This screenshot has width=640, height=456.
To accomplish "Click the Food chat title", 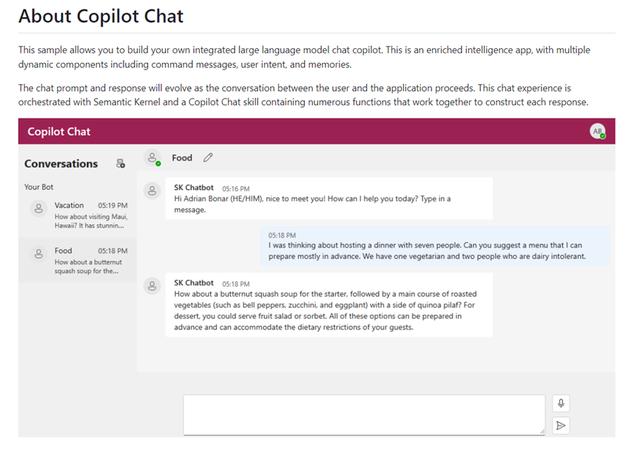I will coord(182,157).
